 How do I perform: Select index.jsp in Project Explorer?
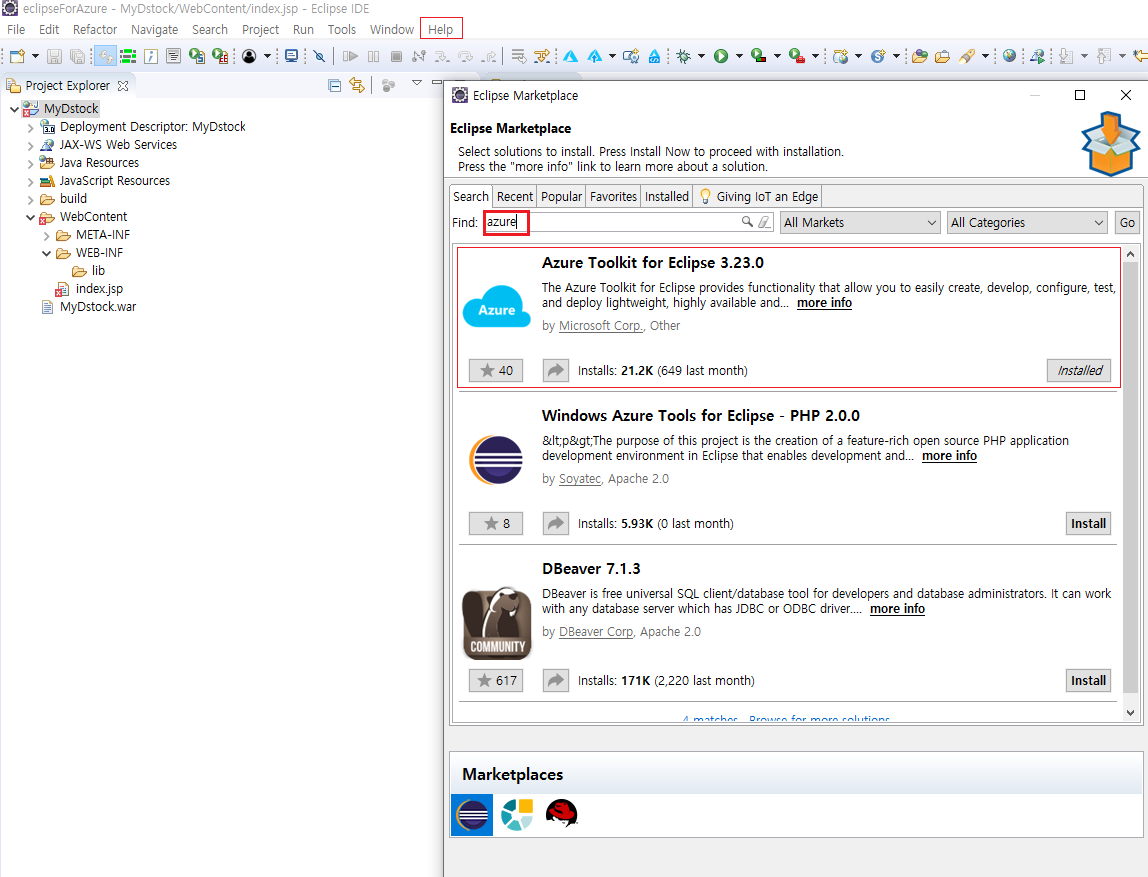(x=100, y=289)
